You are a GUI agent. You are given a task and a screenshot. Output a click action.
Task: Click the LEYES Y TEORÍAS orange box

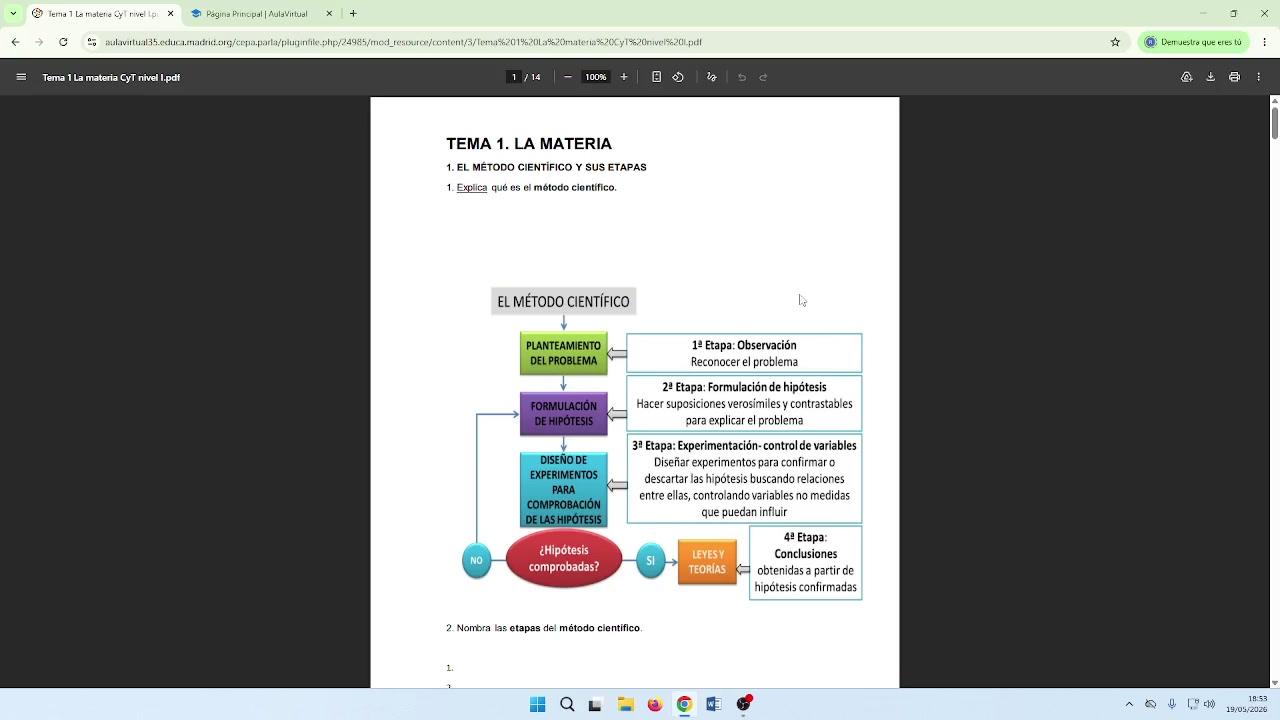pos(707,562)
